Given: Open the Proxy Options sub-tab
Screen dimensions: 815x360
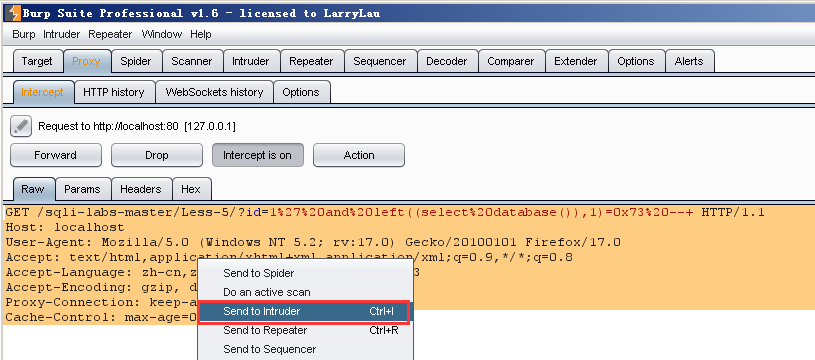Looking at the screenshot, I should [x=301, y=92].
